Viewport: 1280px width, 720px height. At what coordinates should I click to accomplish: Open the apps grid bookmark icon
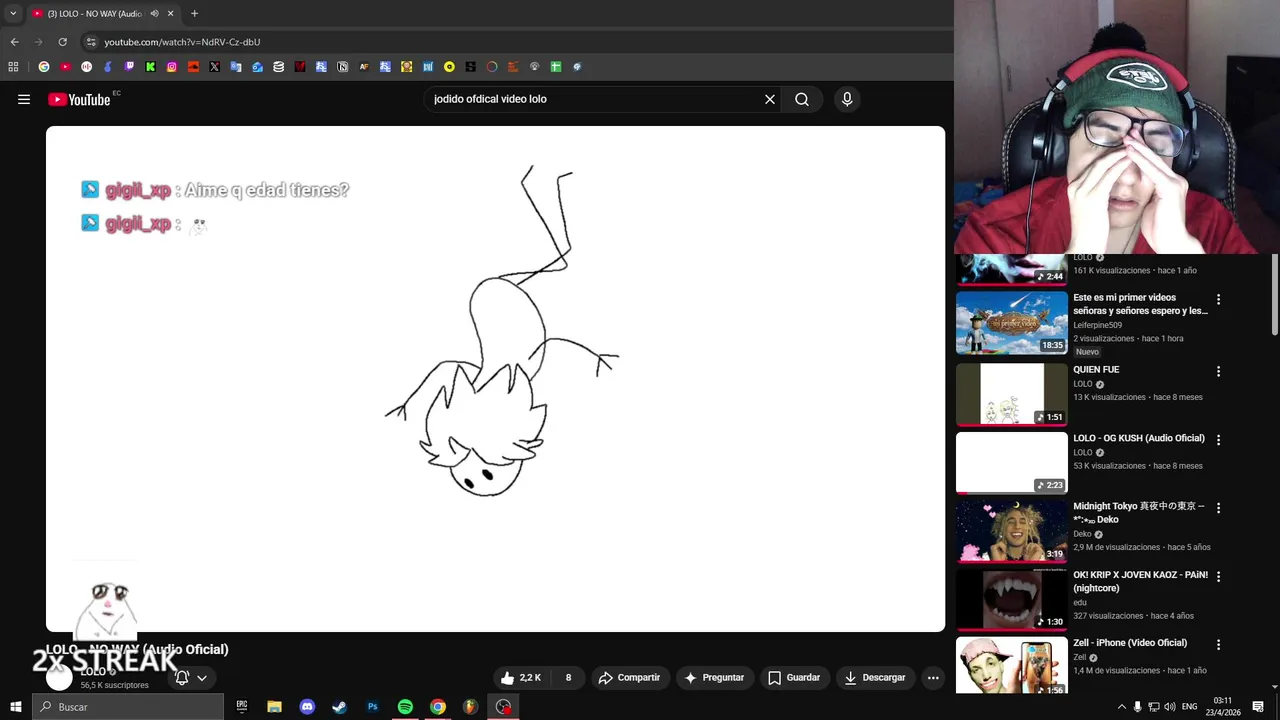(x=13, y=67)
